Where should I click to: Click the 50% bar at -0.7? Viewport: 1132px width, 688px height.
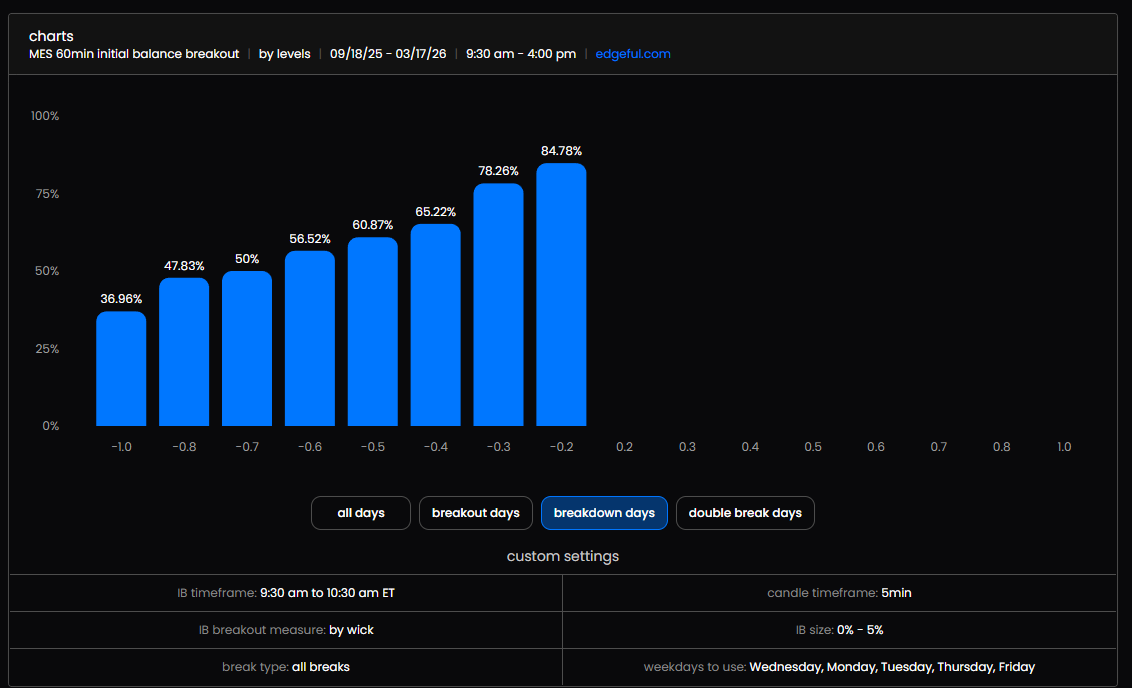pos(247,349)
